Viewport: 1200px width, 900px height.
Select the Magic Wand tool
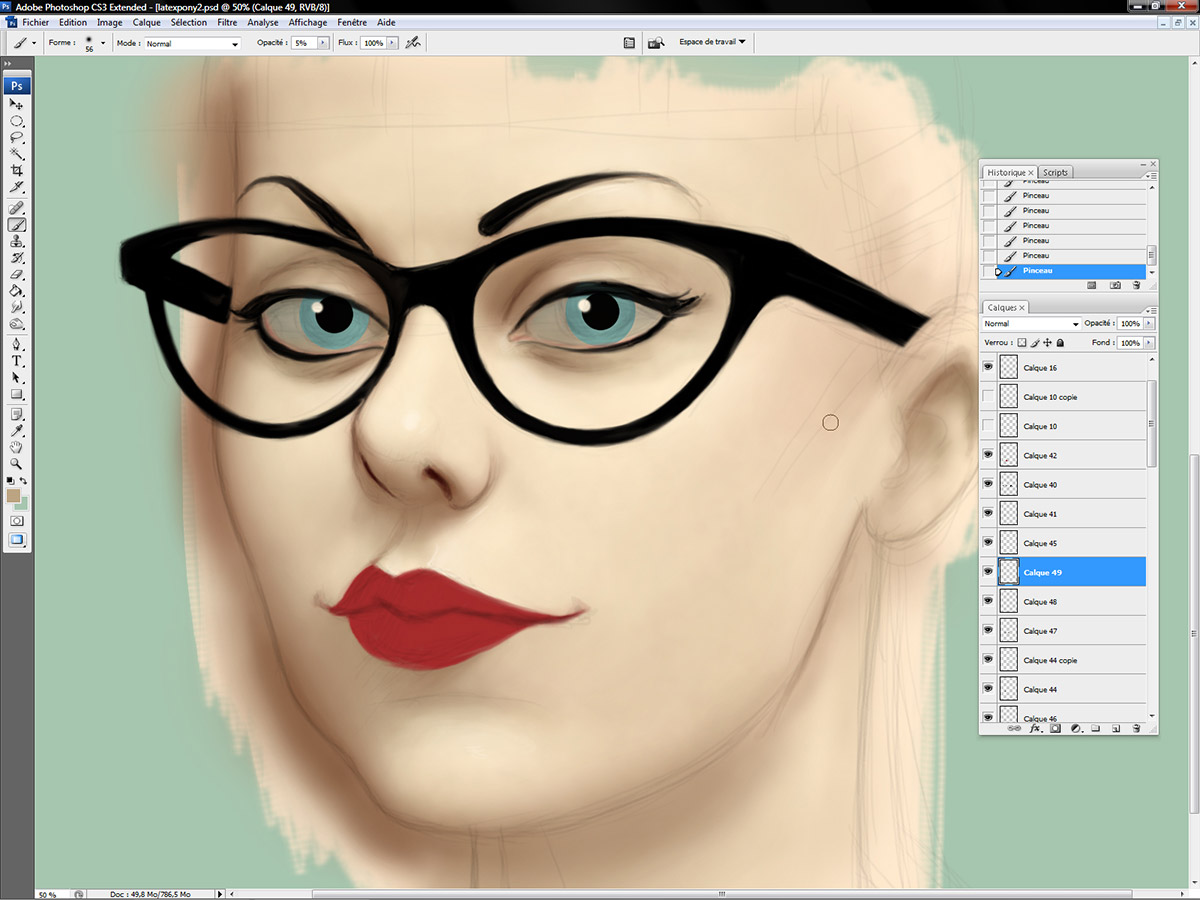[17, 154]
